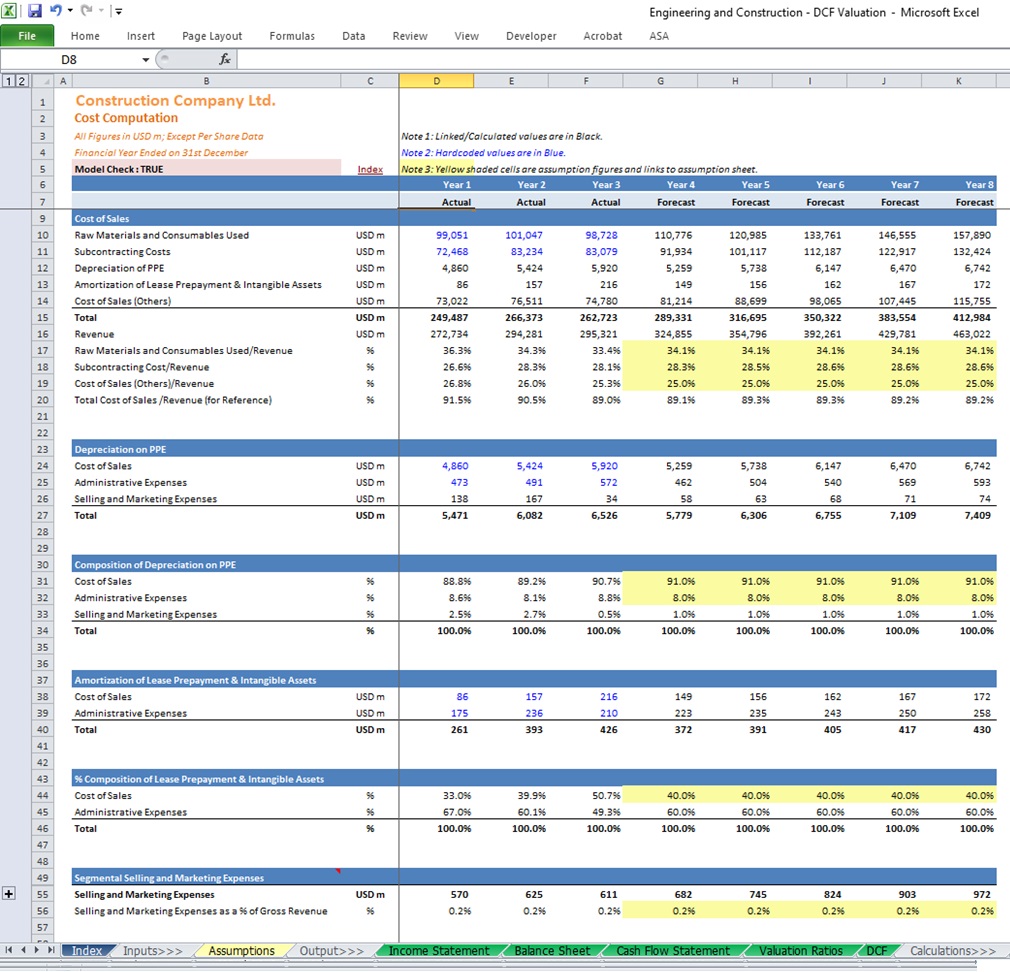
Task: Select column D header
Action: point(437,81)
